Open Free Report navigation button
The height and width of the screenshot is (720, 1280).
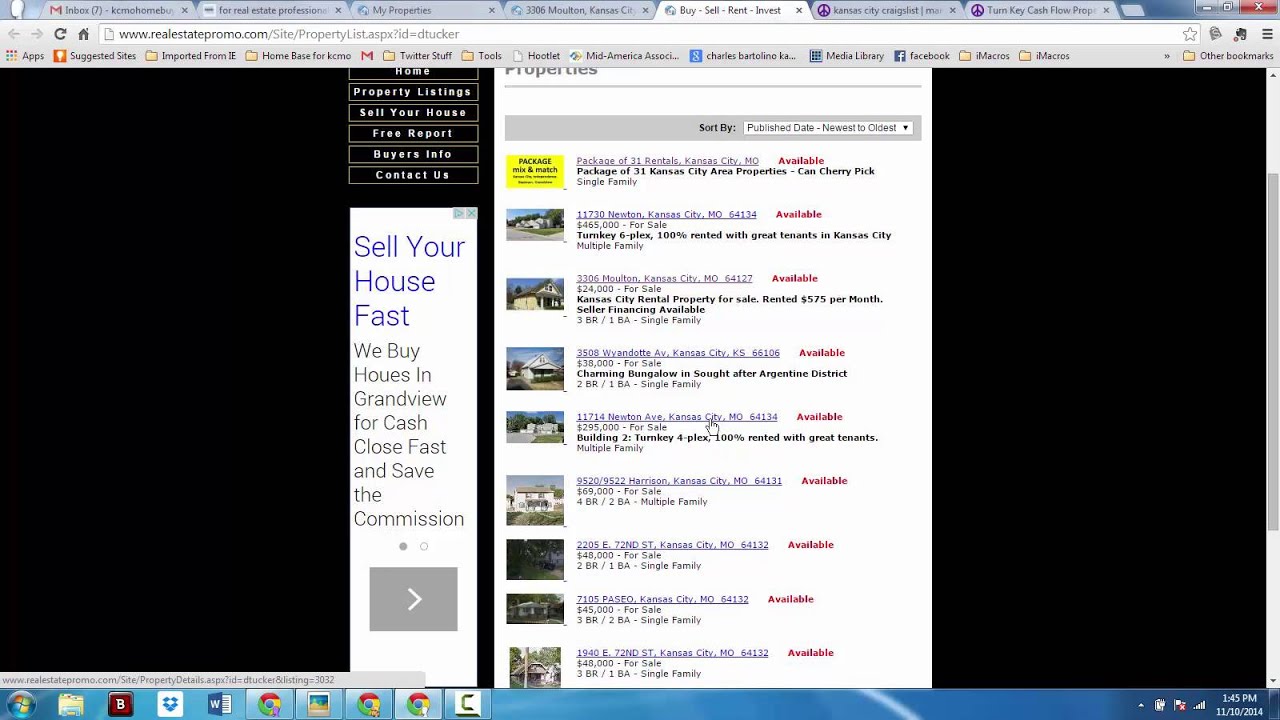pyautogui.click(x=413, y=134)
